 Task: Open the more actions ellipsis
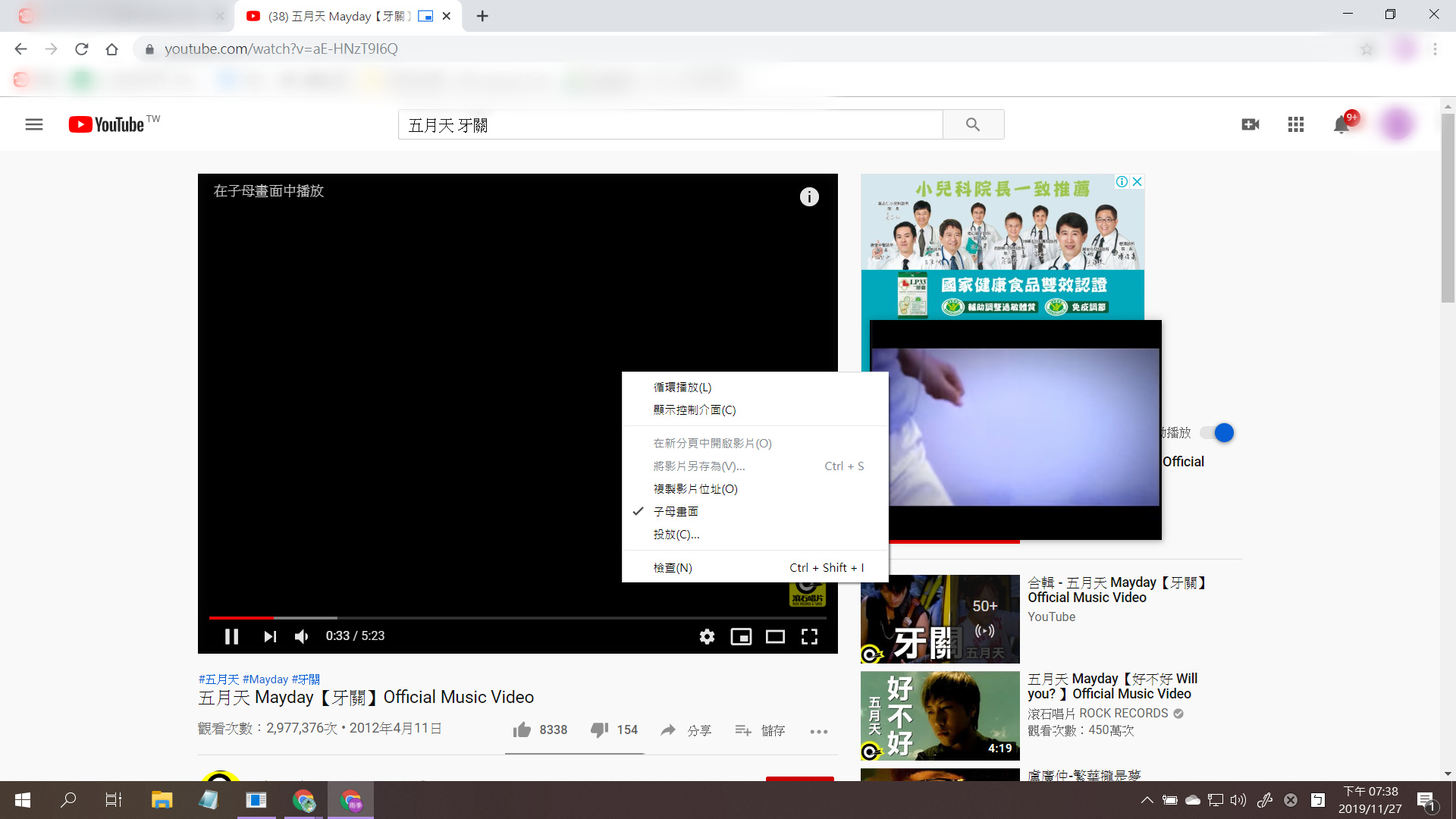818,731
